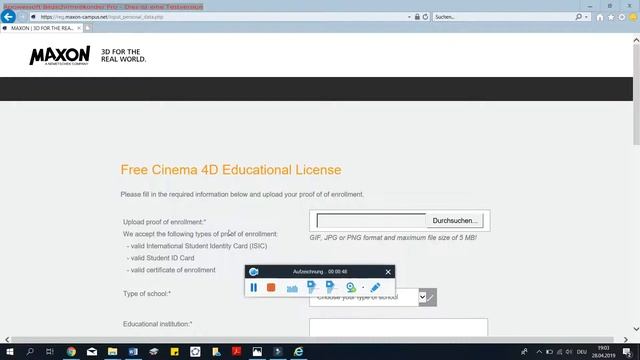Open the Type of school dropdown
The image size is (640, 360).
(x=373, y=297)
